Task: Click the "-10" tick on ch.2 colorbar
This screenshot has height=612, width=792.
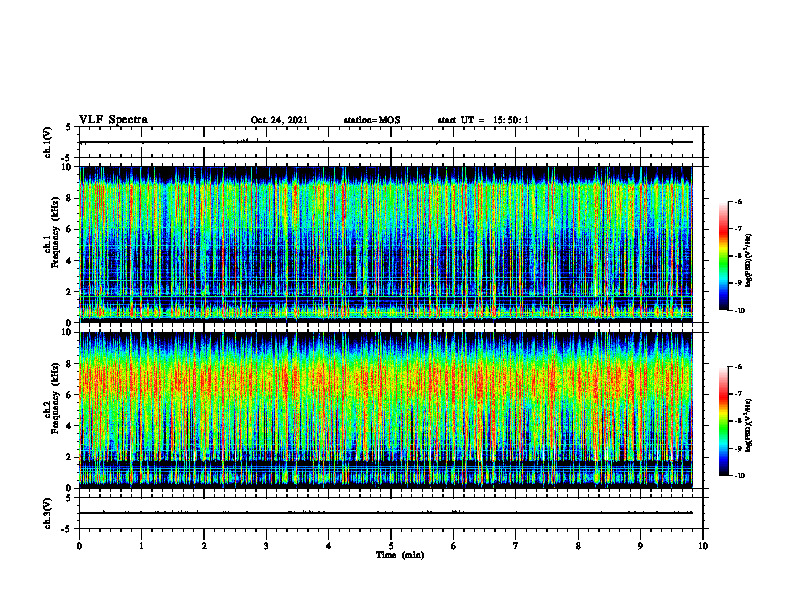Action: tap(739, 476)
